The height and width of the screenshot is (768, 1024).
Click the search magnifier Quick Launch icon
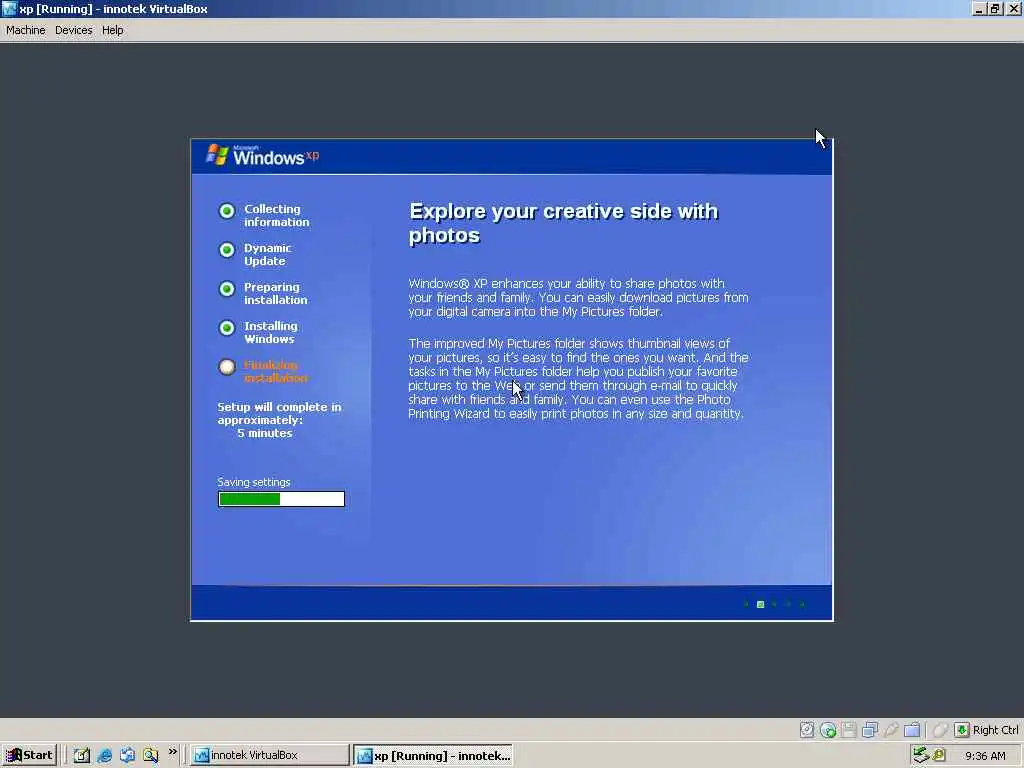click(151, 755)
